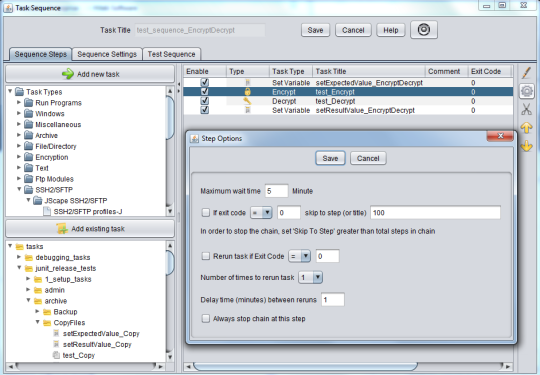Sort by Task Title column header
Screen dimensions: 540x375
coord(369,71)
